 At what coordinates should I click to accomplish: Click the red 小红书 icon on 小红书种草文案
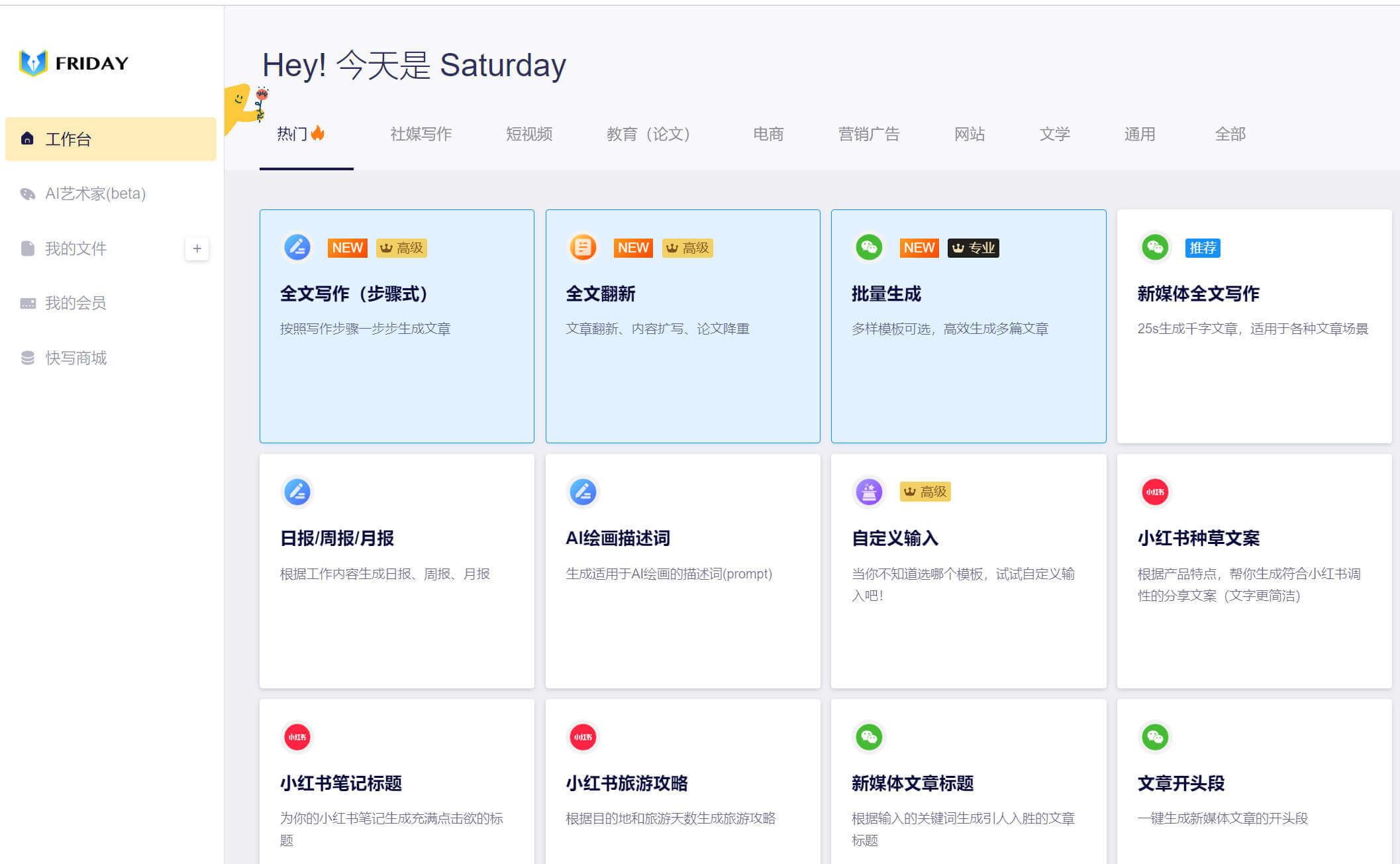1154,492
